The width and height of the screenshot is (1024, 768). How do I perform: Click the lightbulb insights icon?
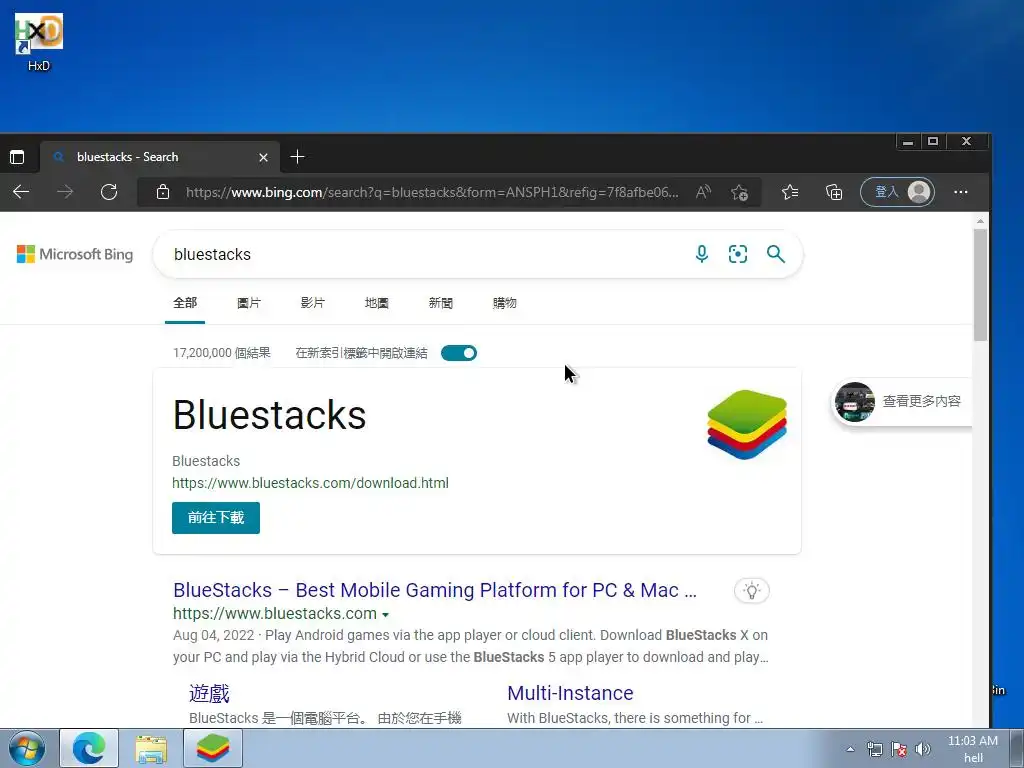pos(752,591)
